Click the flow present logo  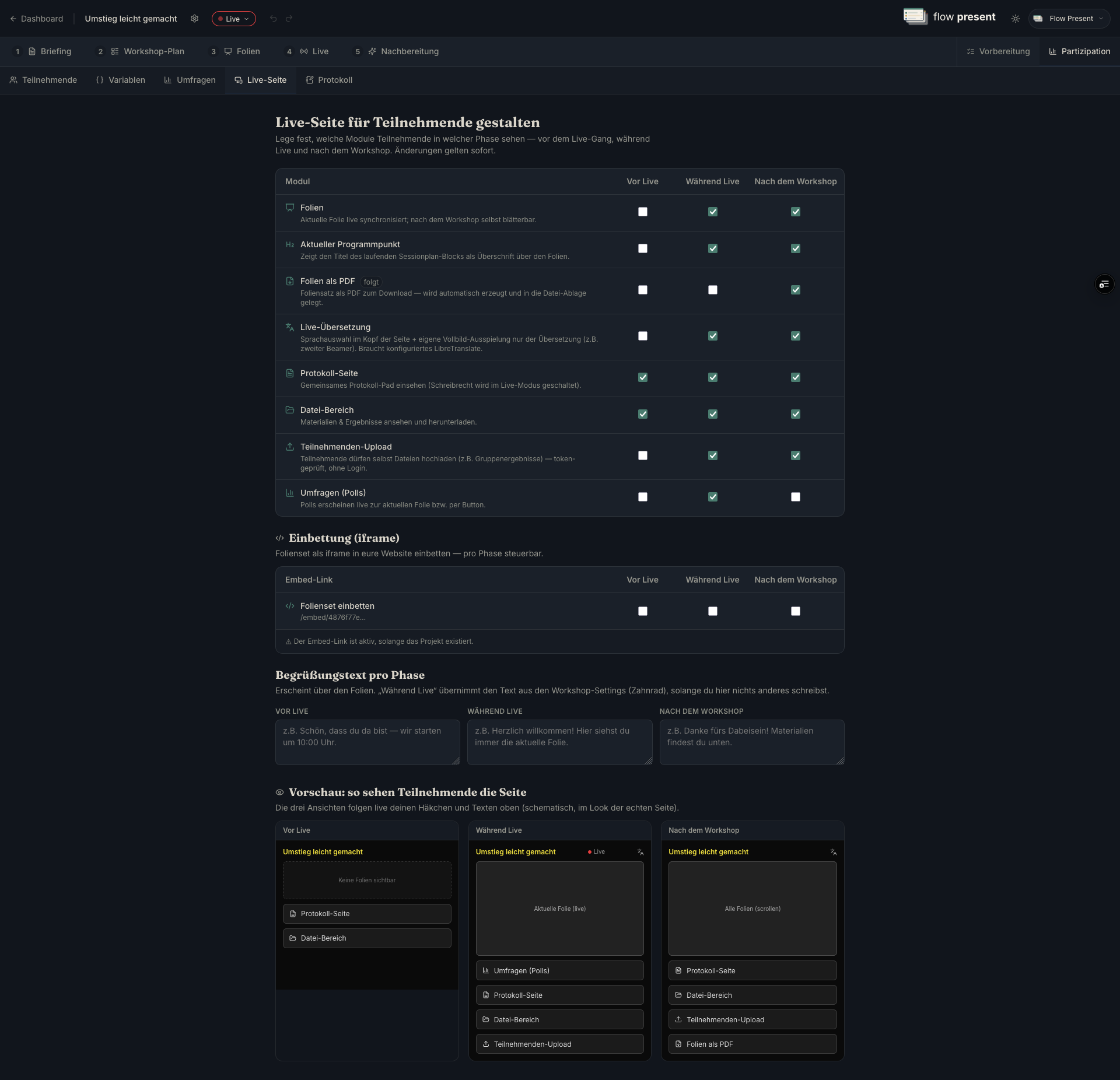click(x=949, y=17)
